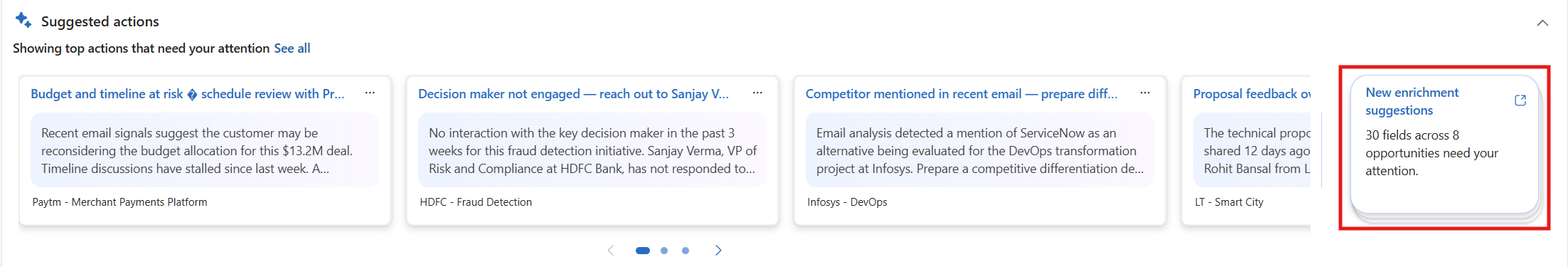Click description text about $13.2M deal
The width and height of the screenshot is (1568, 267).
197,151
